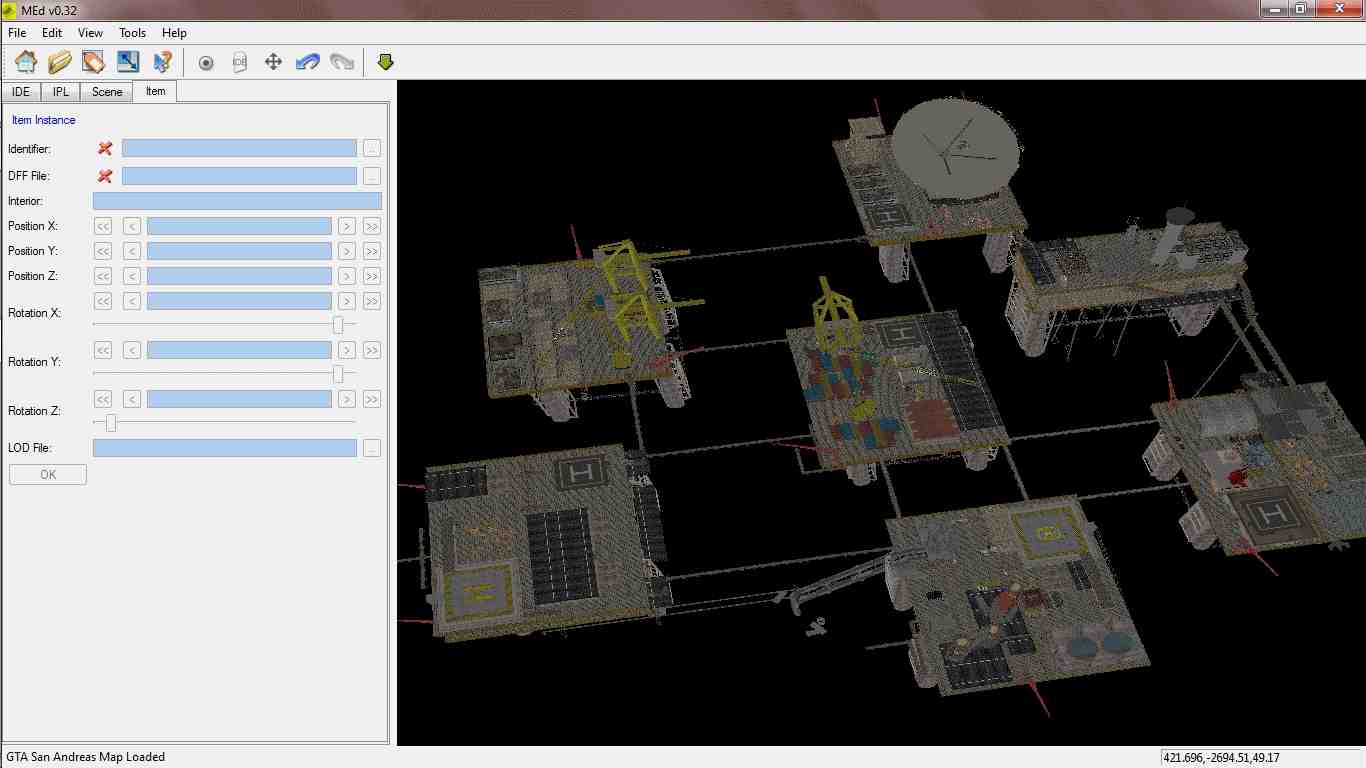Image resolution: width=1366 pixels, height=768 pixels.
Task: Decrease Rotation Y with < button
Action: pos(132,350)
